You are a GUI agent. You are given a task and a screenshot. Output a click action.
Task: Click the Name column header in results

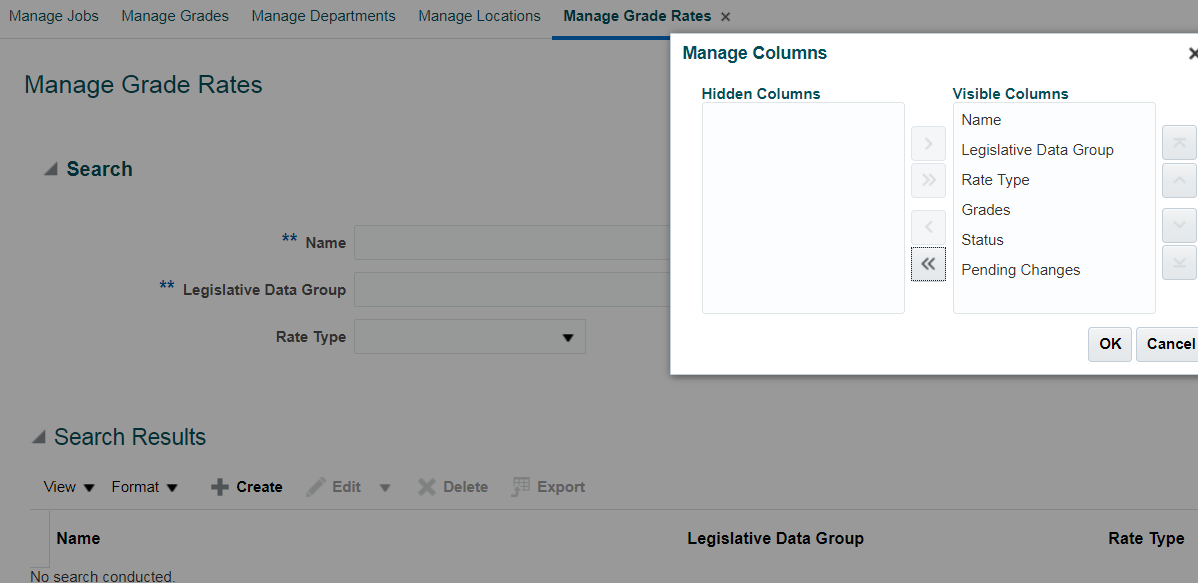pos(78,539)
